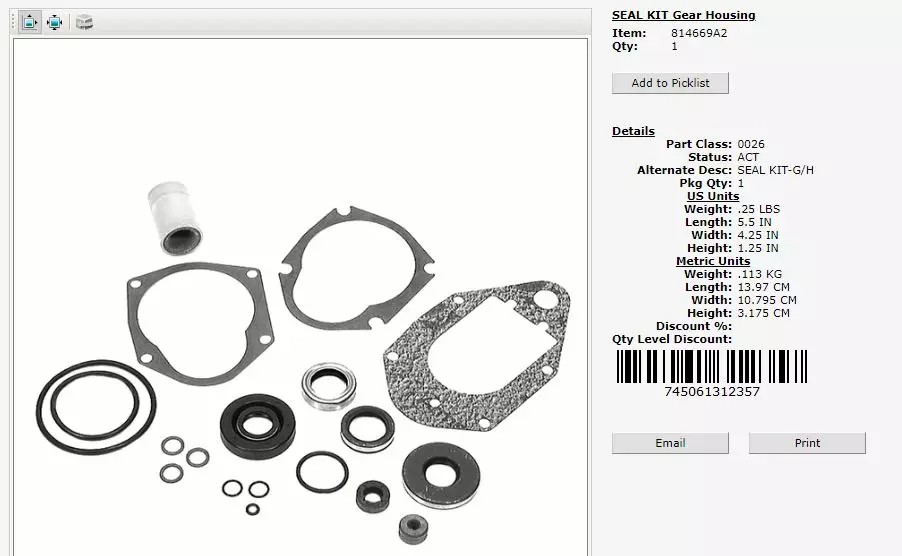Click item number 814669A2

pos(699,33)
